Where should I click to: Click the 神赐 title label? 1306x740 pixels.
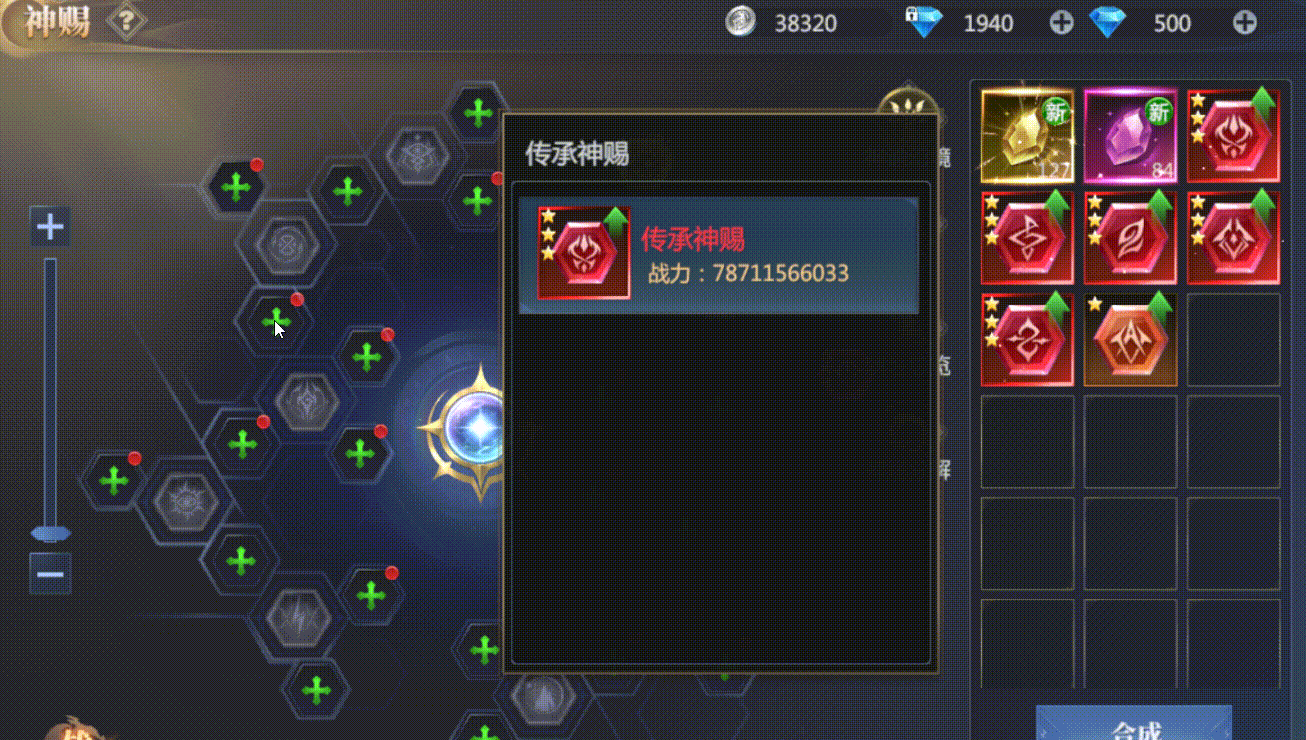tap(58, 21)
